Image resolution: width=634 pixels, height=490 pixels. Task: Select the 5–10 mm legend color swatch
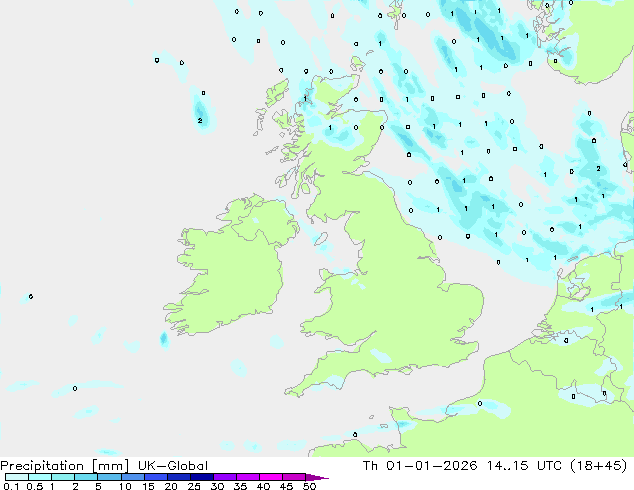pyautogui.click(x=109, y=477)
